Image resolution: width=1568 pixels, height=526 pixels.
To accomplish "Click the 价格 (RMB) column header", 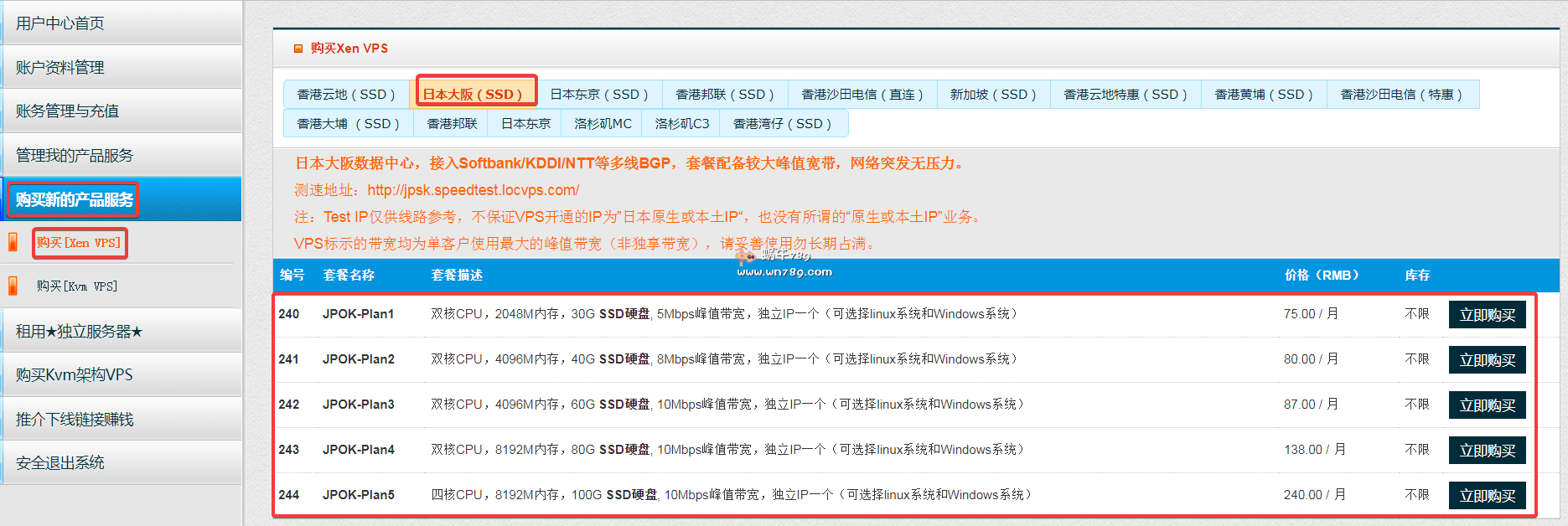I will (x=1322, y=275).
